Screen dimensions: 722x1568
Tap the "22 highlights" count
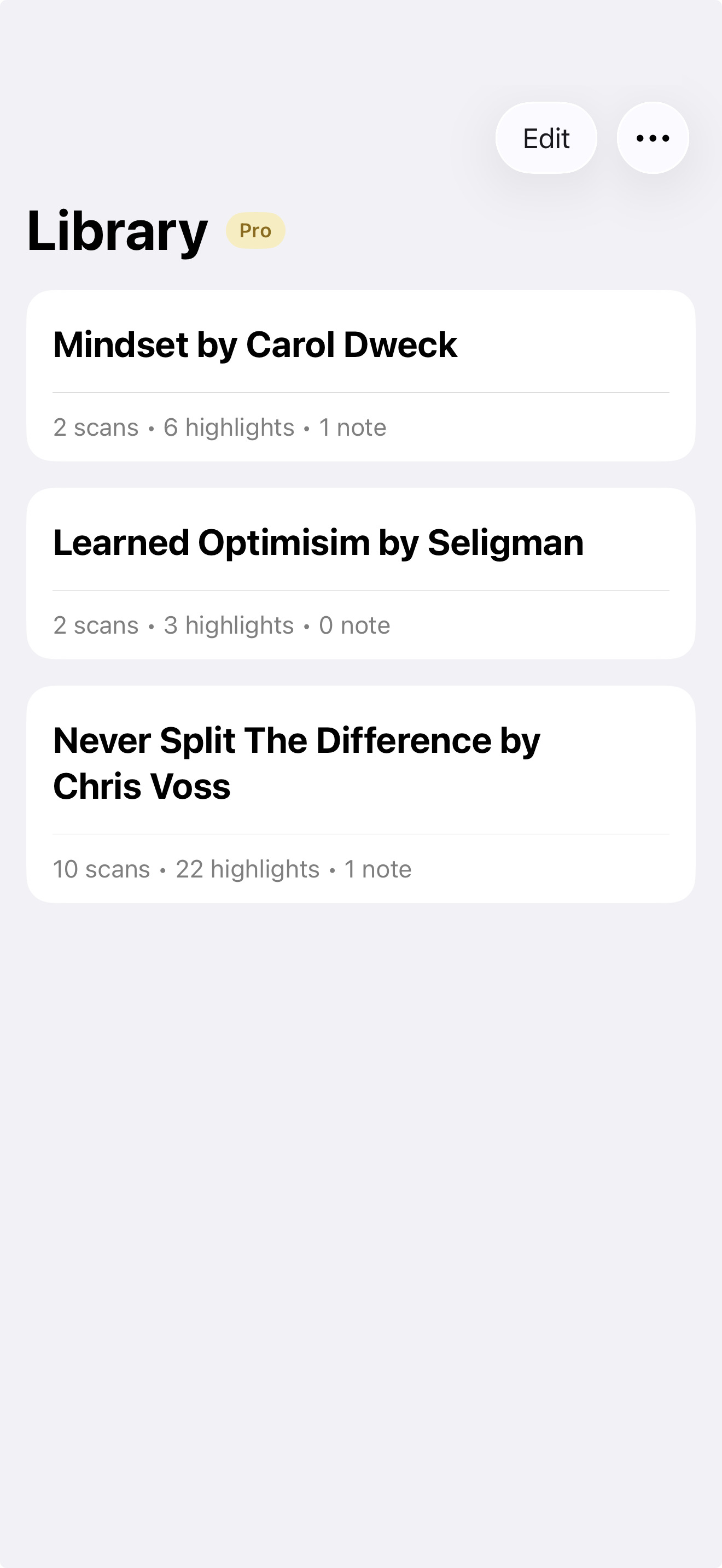(x=247, y=869)
